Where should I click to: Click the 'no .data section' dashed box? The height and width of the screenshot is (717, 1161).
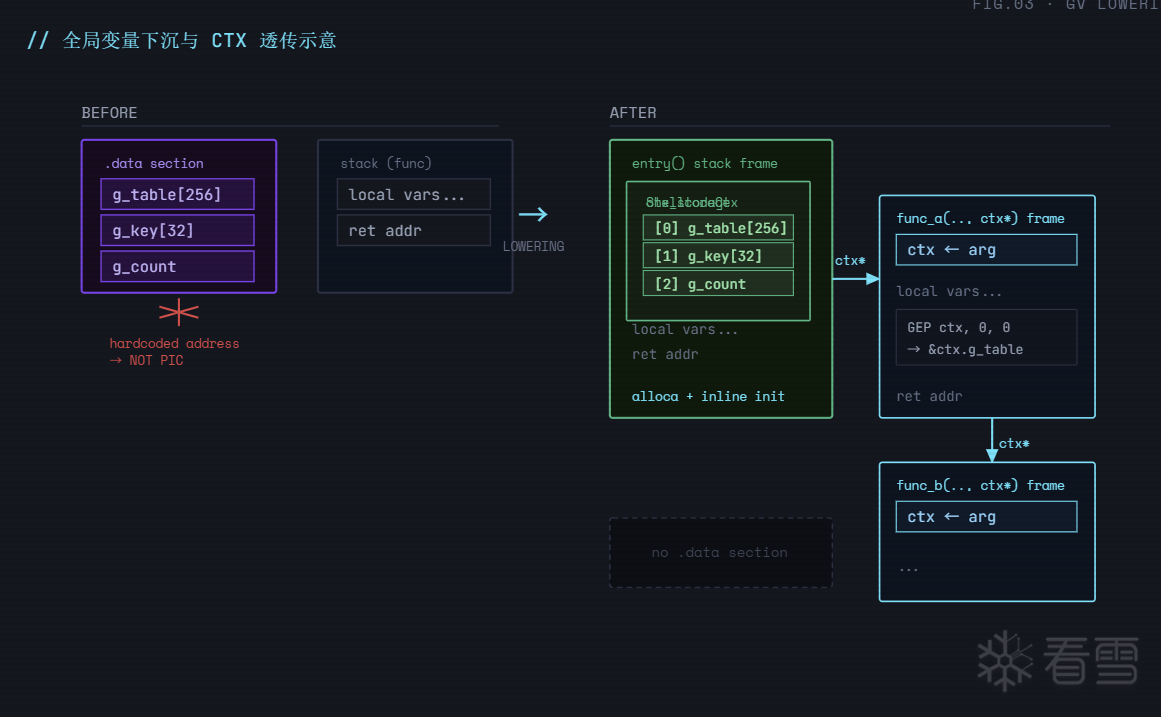pos(720,553)
